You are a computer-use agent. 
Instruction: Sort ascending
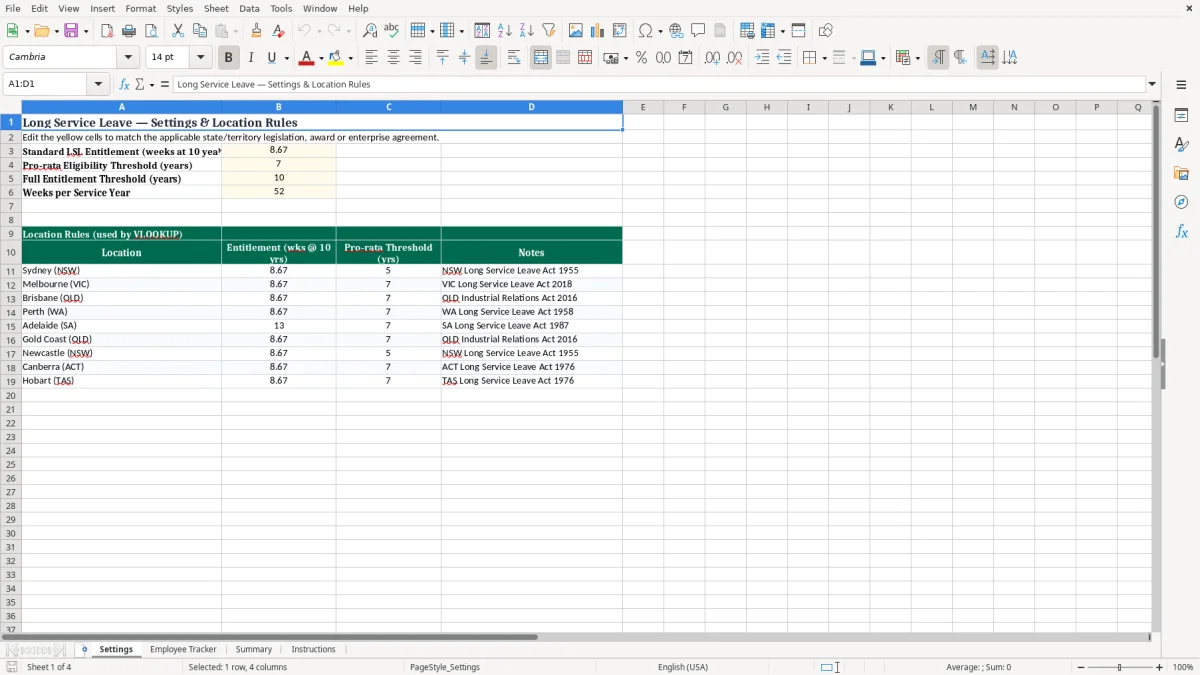[505, 31]
